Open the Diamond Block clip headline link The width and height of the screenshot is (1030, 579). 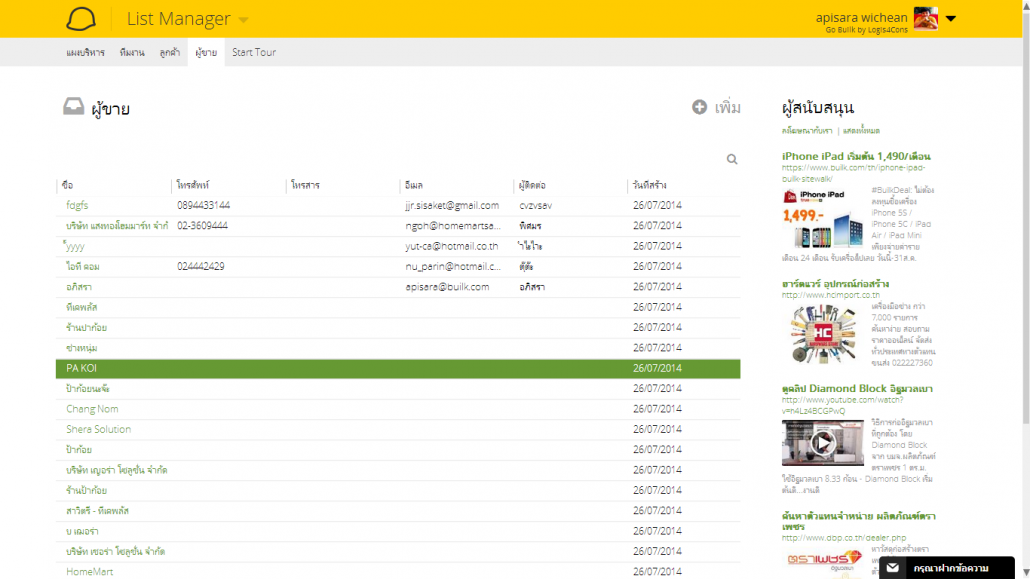(857, 389)
